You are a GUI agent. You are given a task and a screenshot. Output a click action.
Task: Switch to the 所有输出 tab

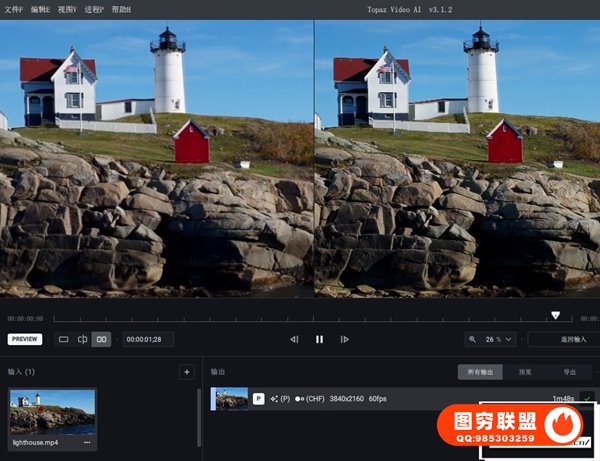point(480,372)
